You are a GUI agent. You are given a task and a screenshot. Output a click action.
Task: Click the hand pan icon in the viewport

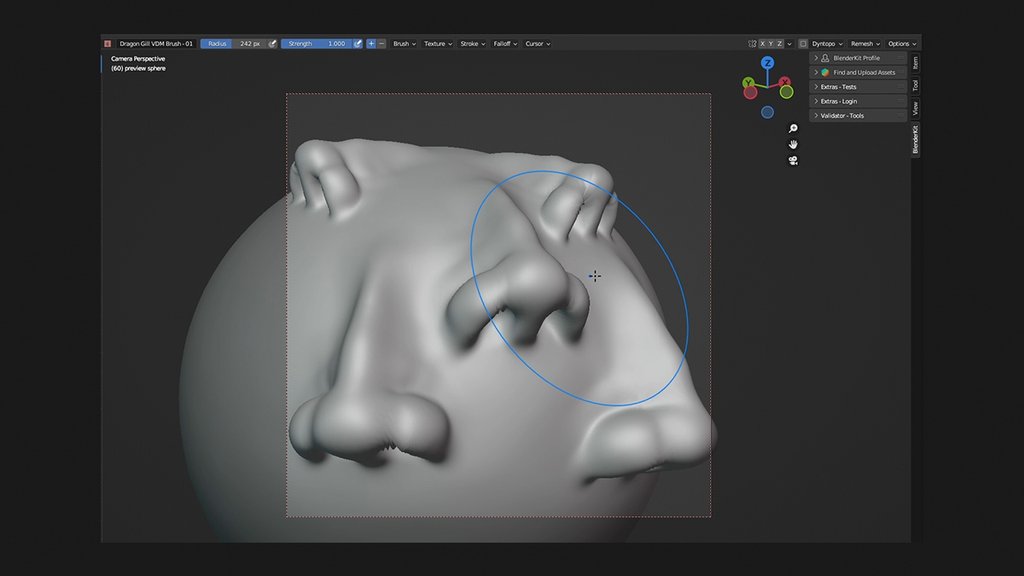[793, 145]
